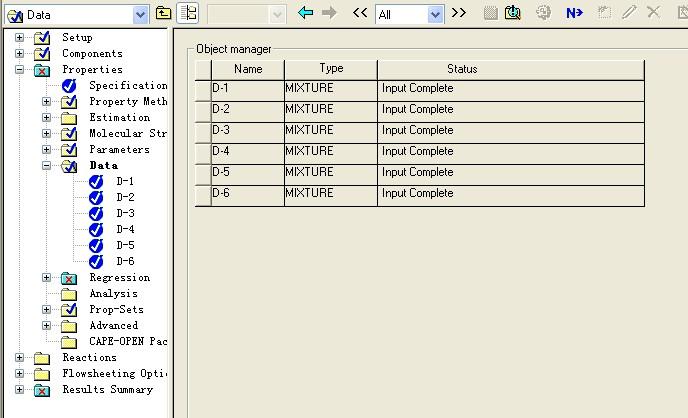Click the Type column header
Viewport: 688px width, 418px height.
point(331,69)
